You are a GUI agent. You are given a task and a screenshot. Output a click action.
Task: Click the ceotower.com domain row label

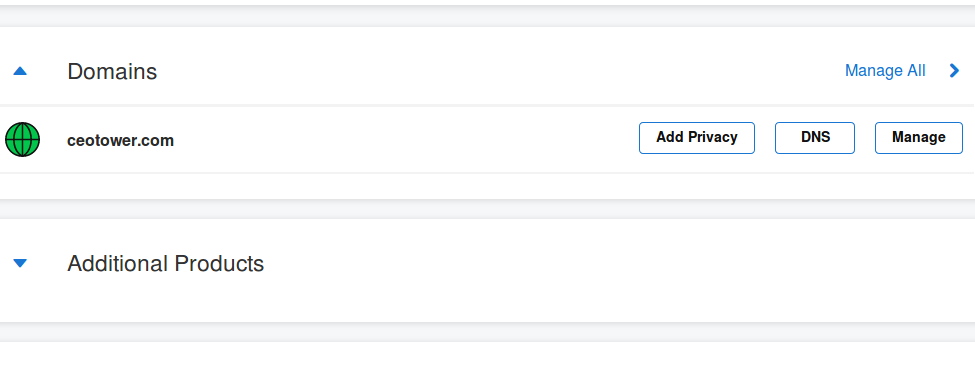(x=121, y=141)
